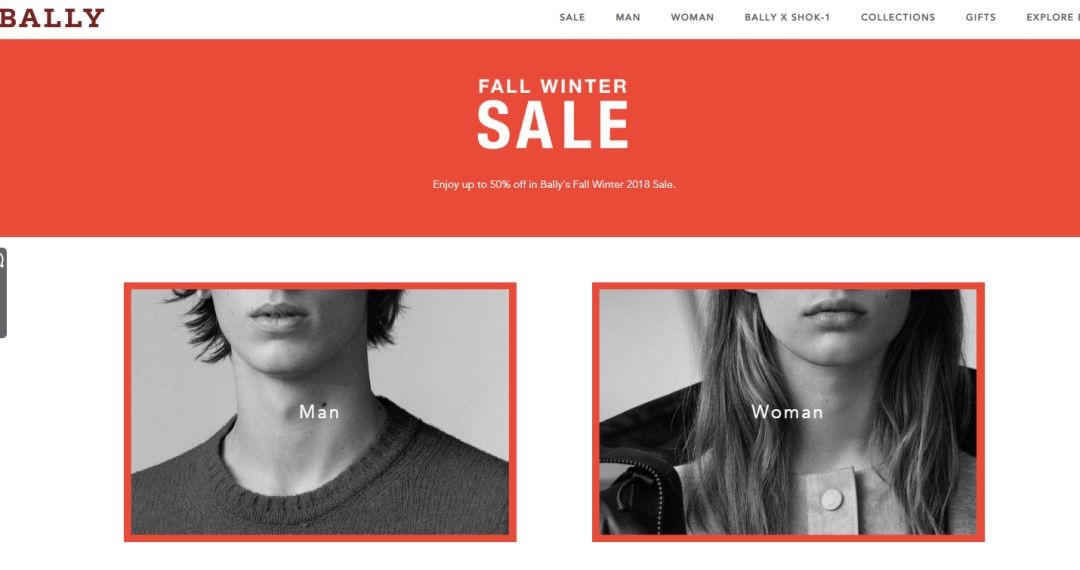Open the SALE navigation menu
The height and width of the screenshot is (570, 1080).
pyautogui.click(x=572, y=17)
